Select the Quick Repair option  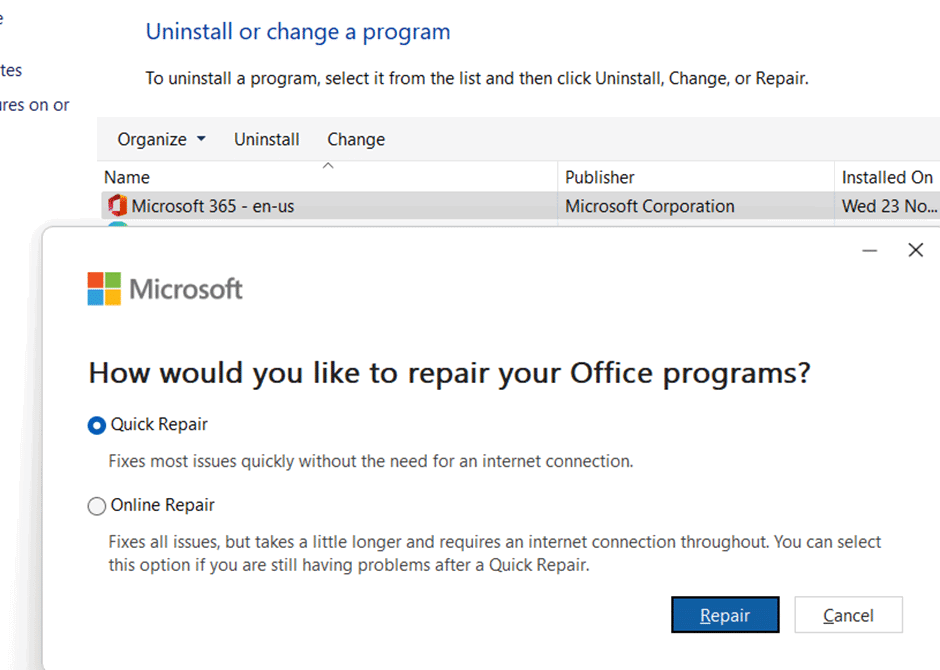(97, 425)
